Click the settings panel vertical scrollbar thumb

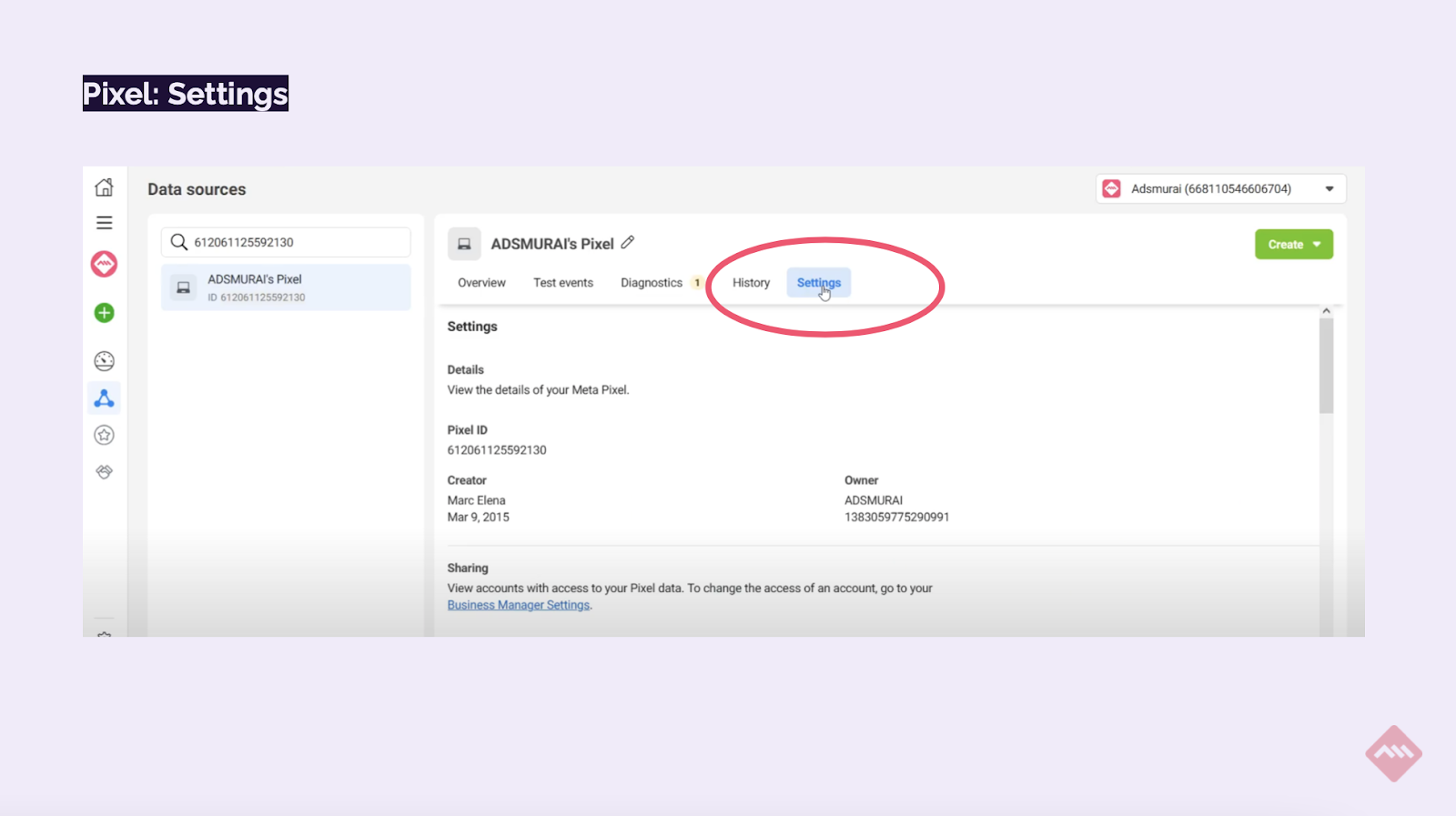click(x=1326, y=366)
